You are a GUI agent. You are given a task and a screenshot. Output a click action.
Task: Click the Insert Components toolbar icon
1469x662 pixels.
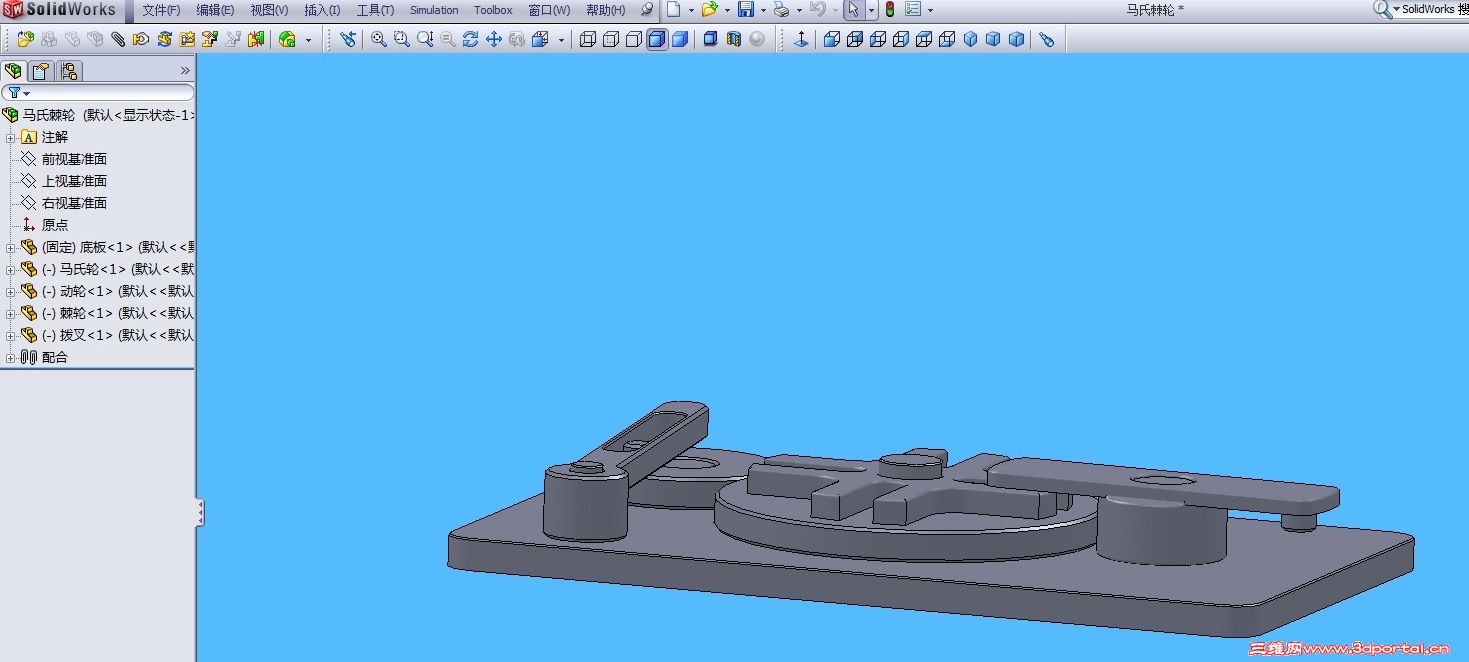(x=25, y=39)
